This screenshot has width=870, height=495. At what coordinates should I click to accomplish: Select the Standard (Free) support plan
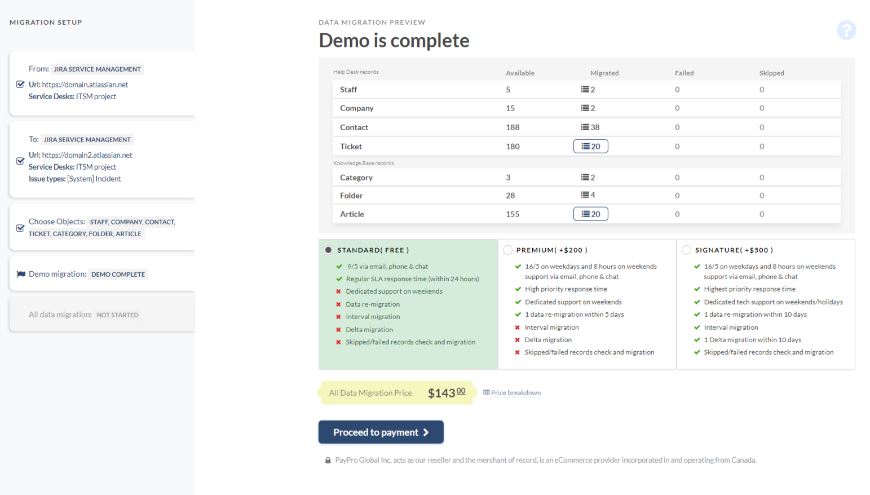[x=328, y=250]
